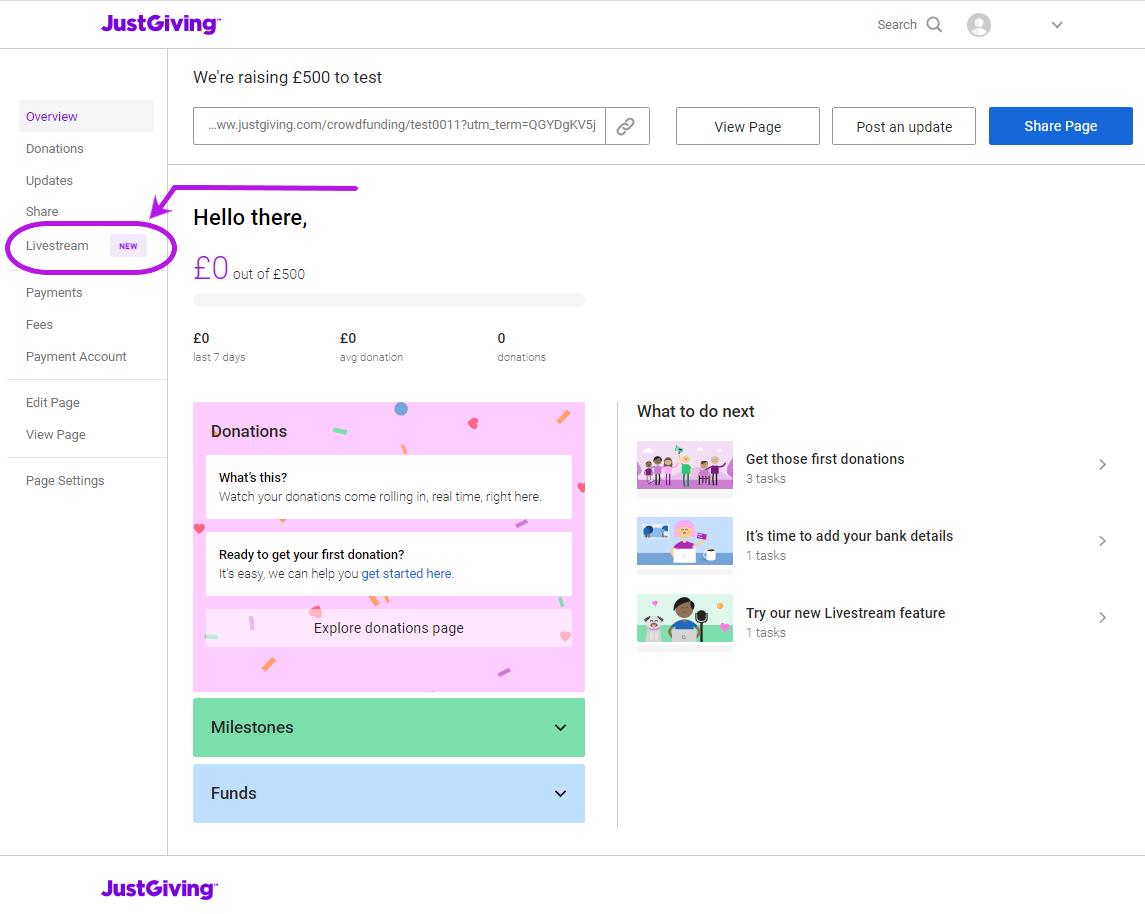Open Fees in the sidebar
Screen dimensions: 1145x914
pos(39,325)
